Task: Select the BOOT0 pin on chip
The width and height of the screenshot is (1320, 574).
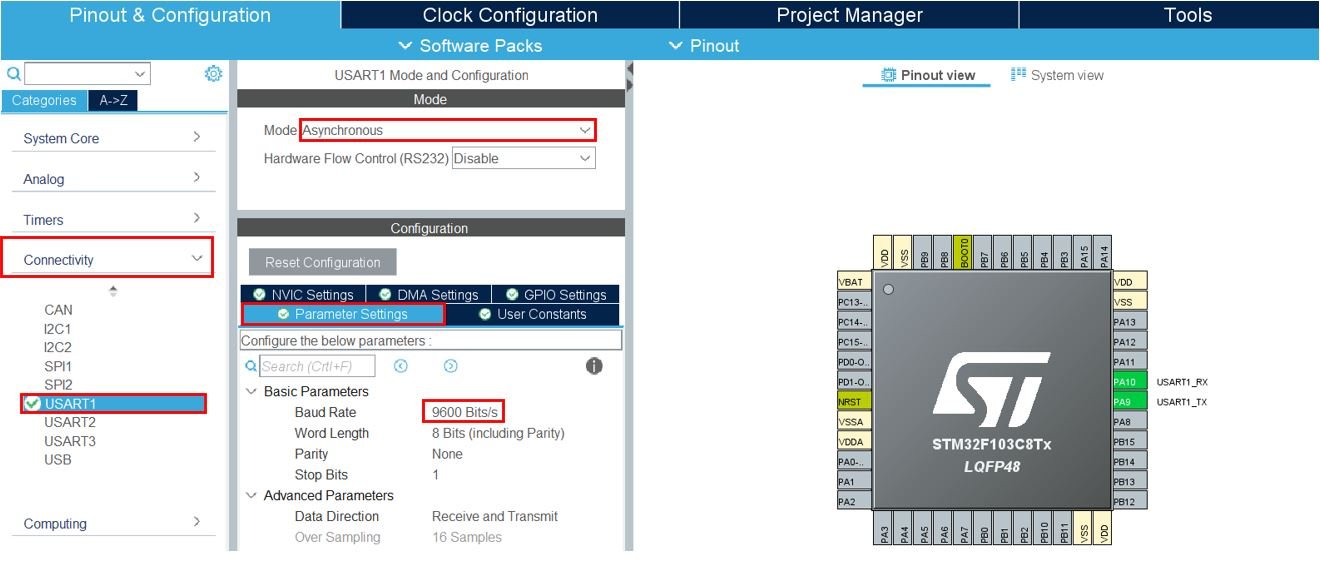Action: [x=964, y=251]
